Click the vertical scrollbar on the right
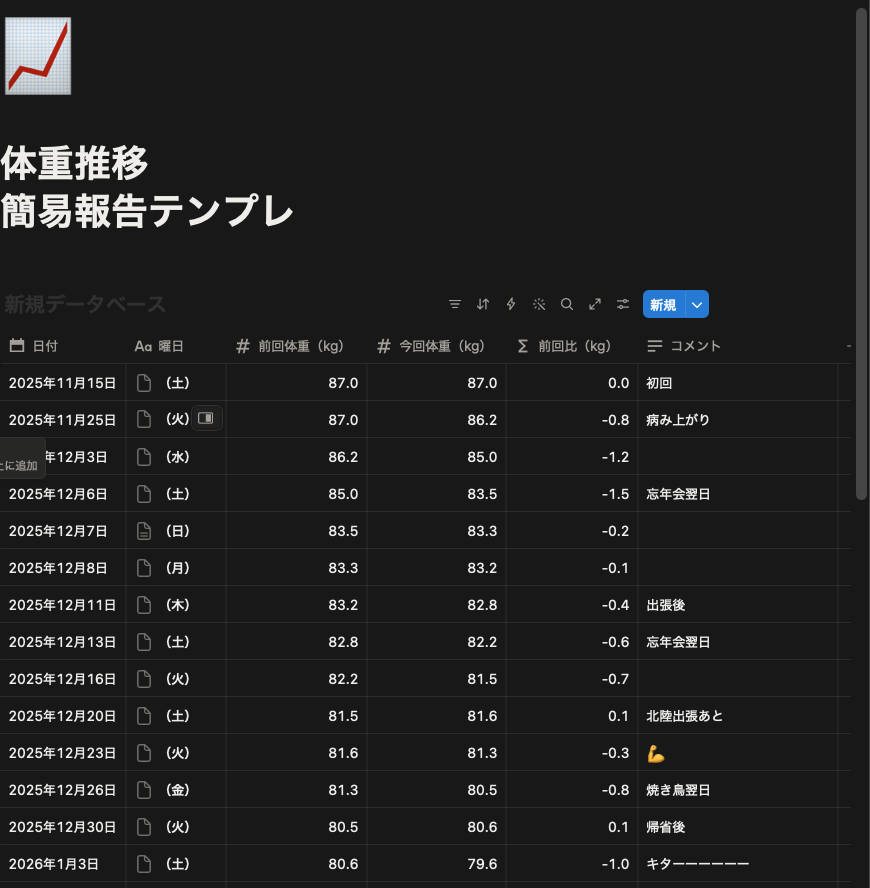870x888 pixels. pos(861,250)
